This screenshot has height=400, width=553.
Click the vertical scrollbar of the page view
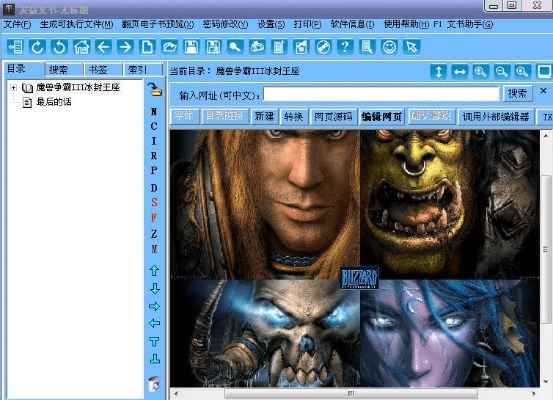coord(546,259)
